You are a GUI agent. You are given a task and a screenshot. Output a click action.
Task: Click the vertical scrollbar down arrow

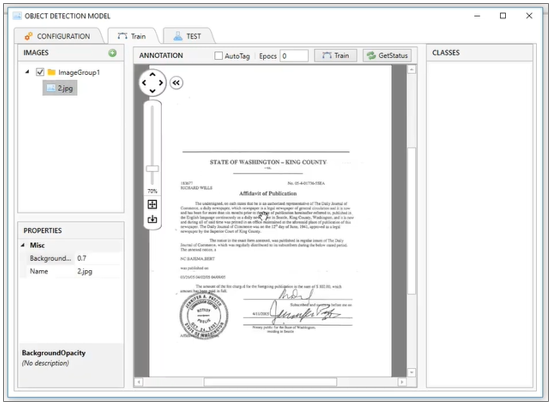tap(412, 373)
